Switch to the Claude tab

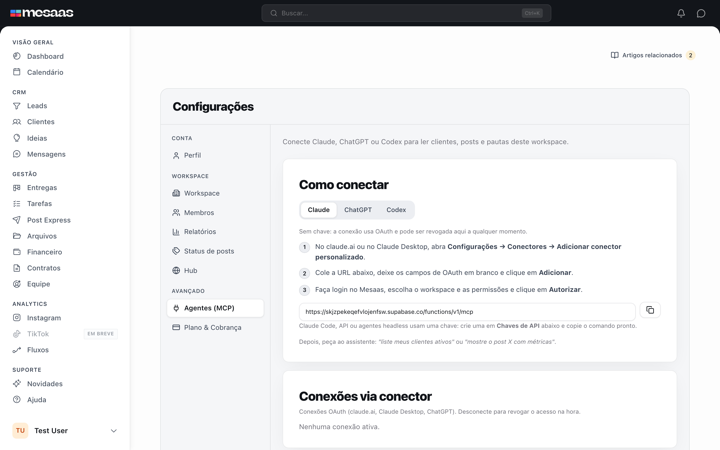pos(319,210)
